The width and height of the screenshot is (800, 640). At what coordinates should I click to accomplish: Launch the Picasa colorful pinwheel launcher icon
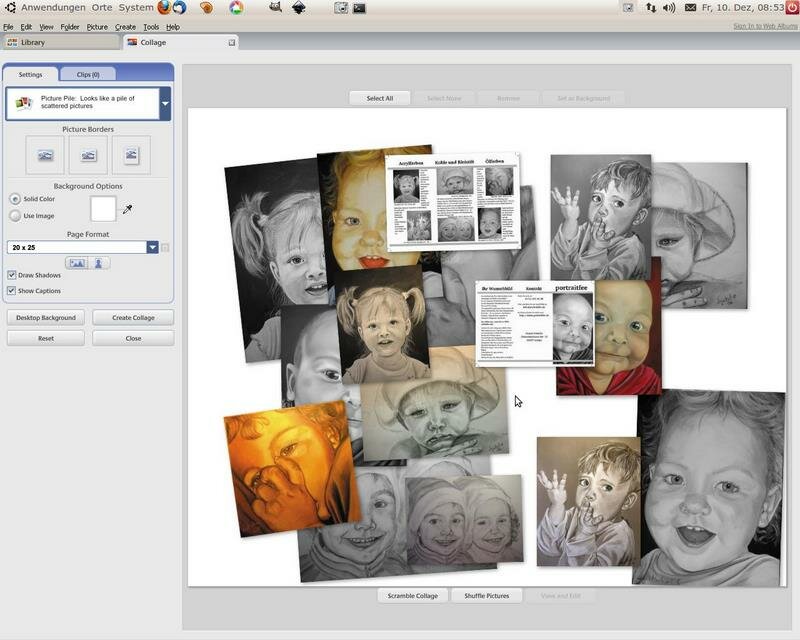236,7
